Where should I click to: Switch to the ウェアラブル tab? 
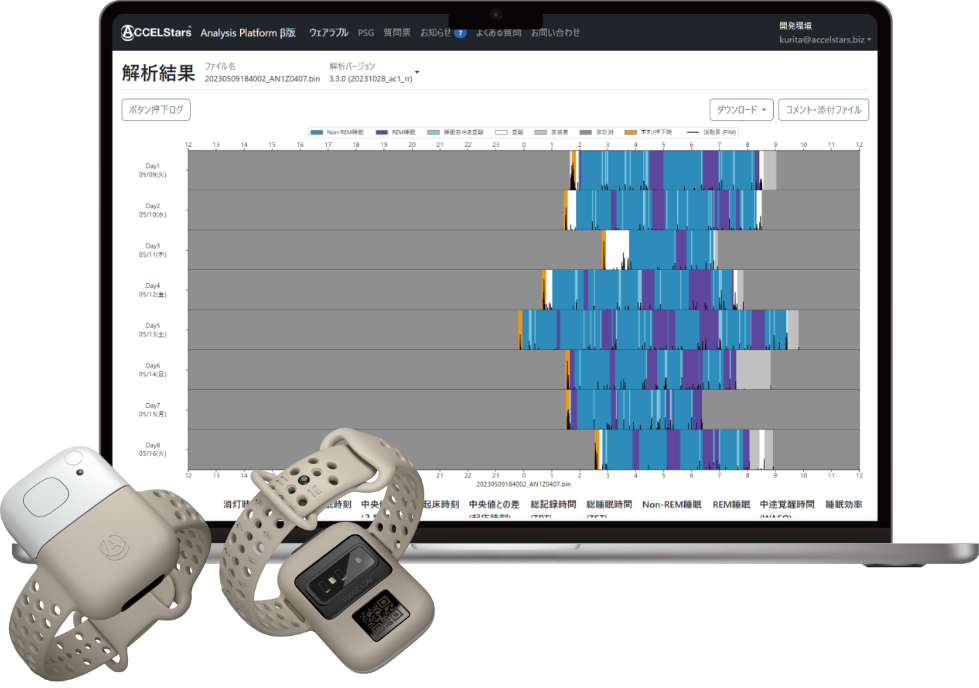[x=329, y=32]
